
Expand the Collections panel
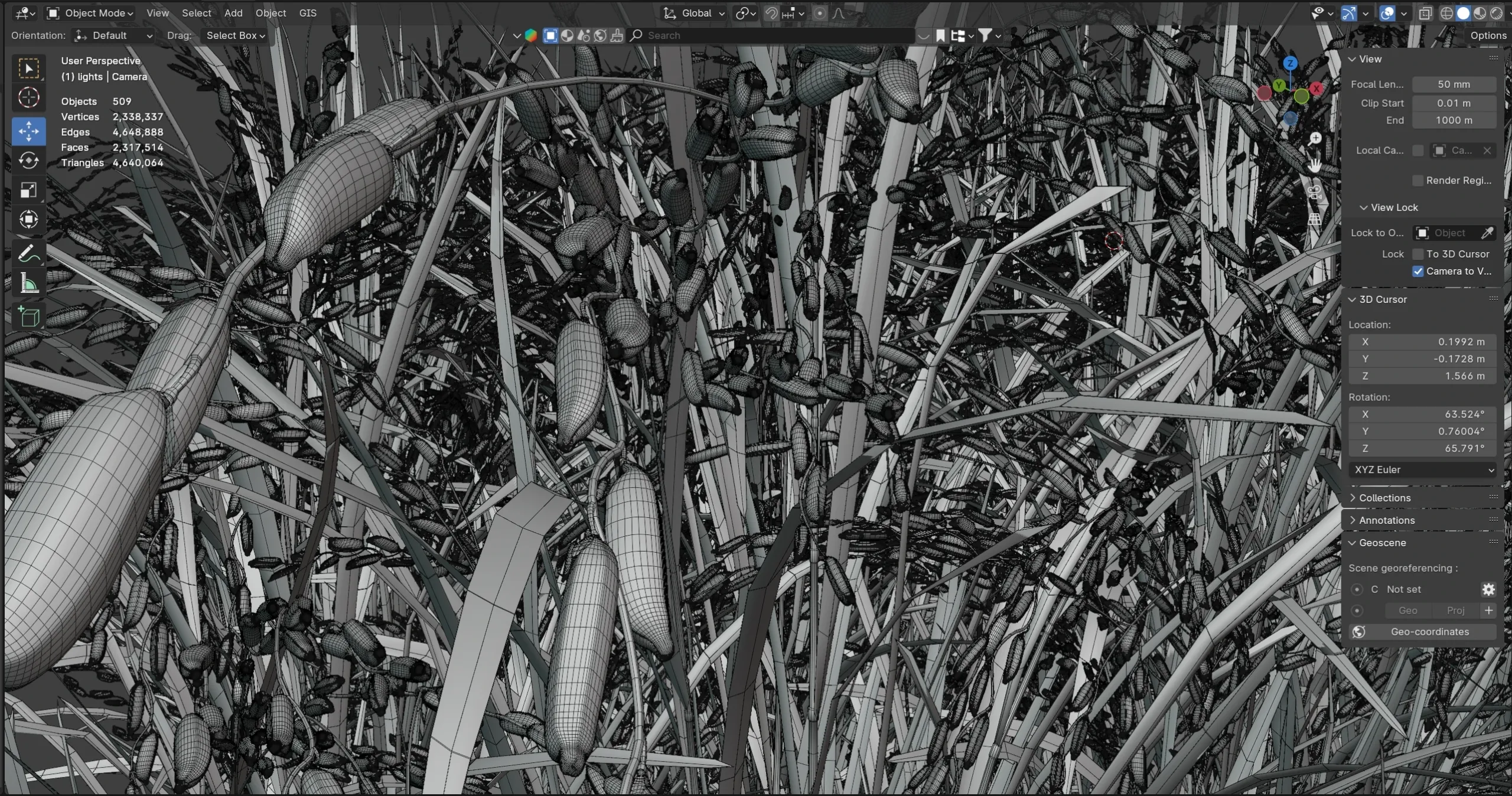(x=1382, y=498)
